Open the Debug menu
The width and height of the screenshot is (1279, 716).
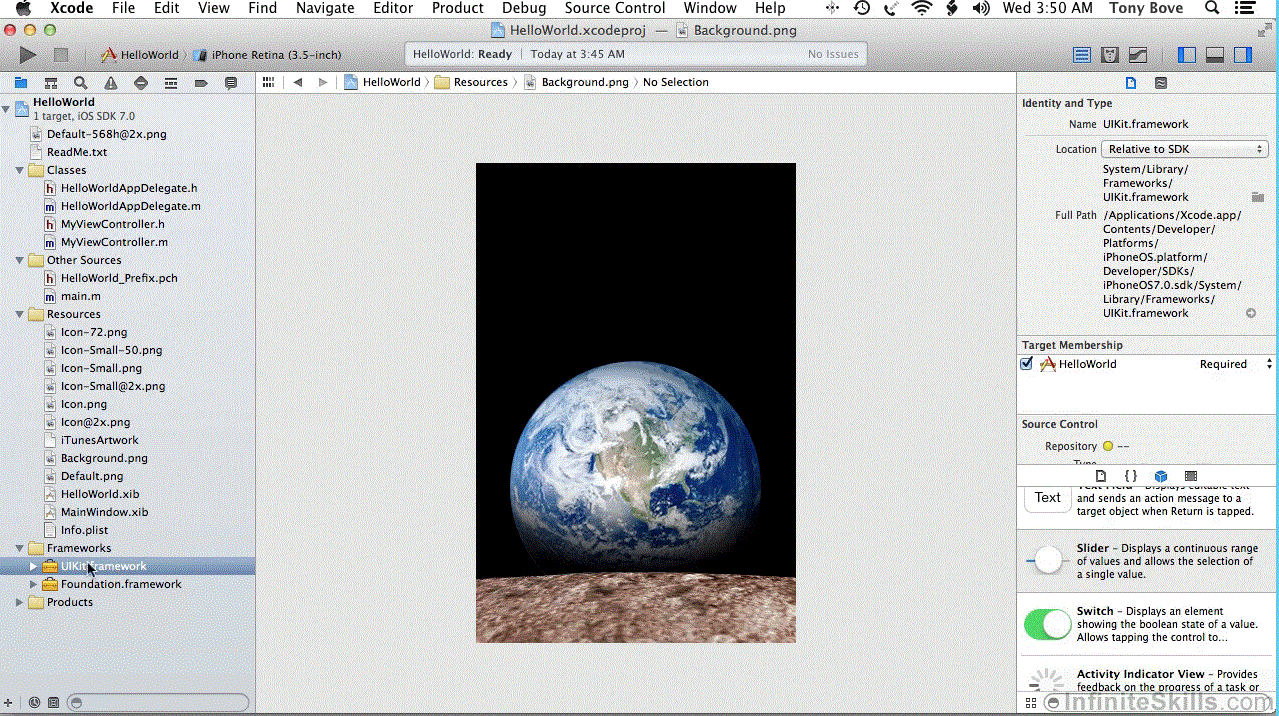(524, 8)
